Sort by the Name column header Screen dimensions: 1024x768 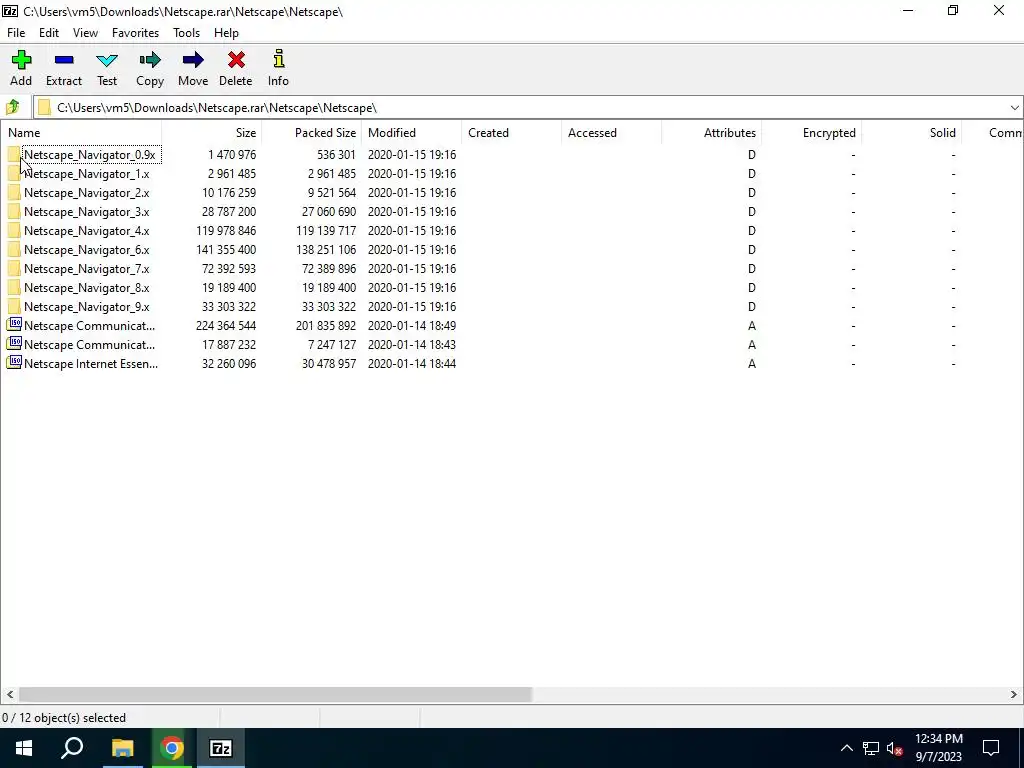(81, 133)
